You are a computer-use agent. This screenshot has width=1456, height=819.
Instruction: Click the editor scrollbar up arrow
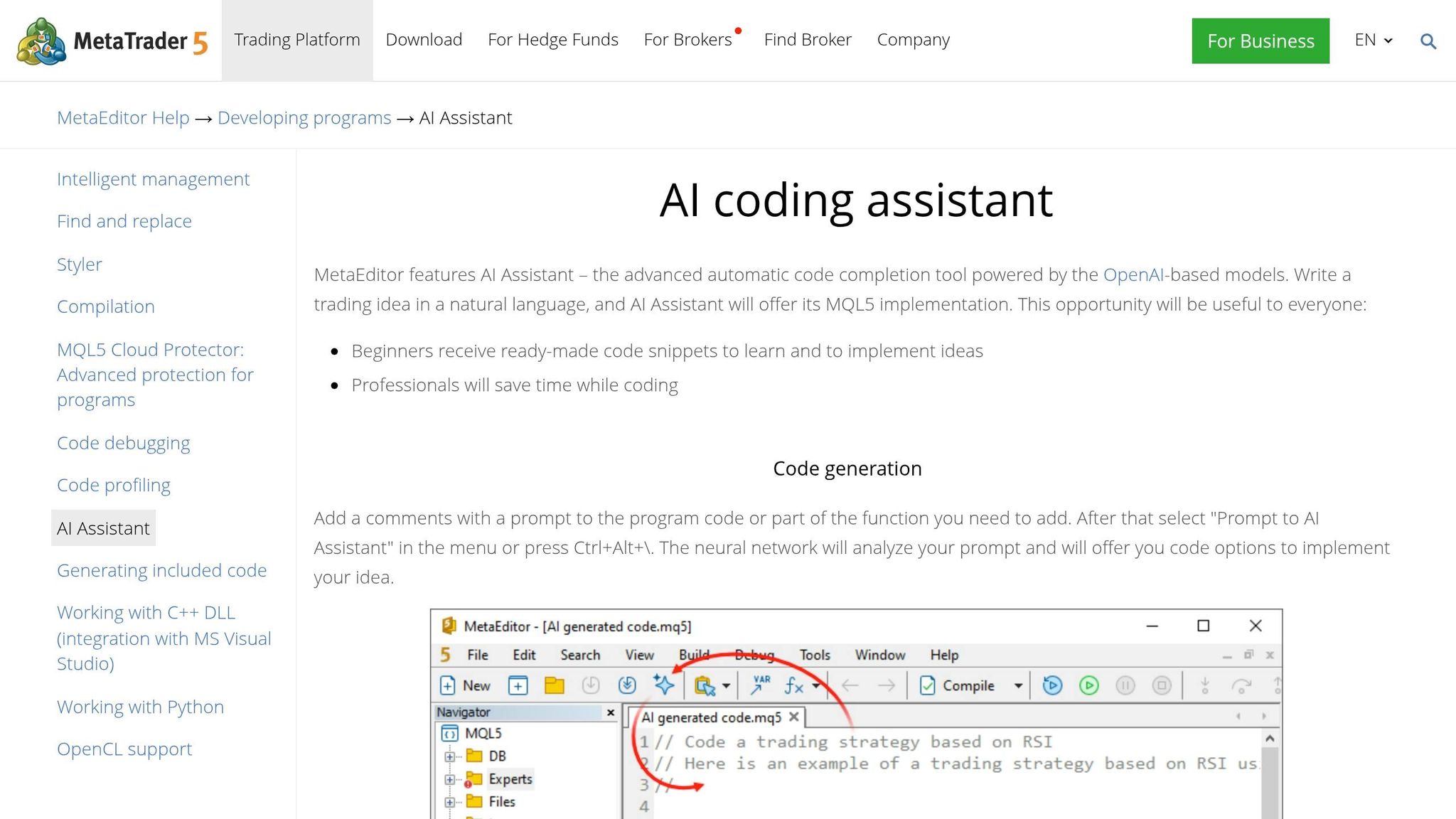tap(1270, 739)
